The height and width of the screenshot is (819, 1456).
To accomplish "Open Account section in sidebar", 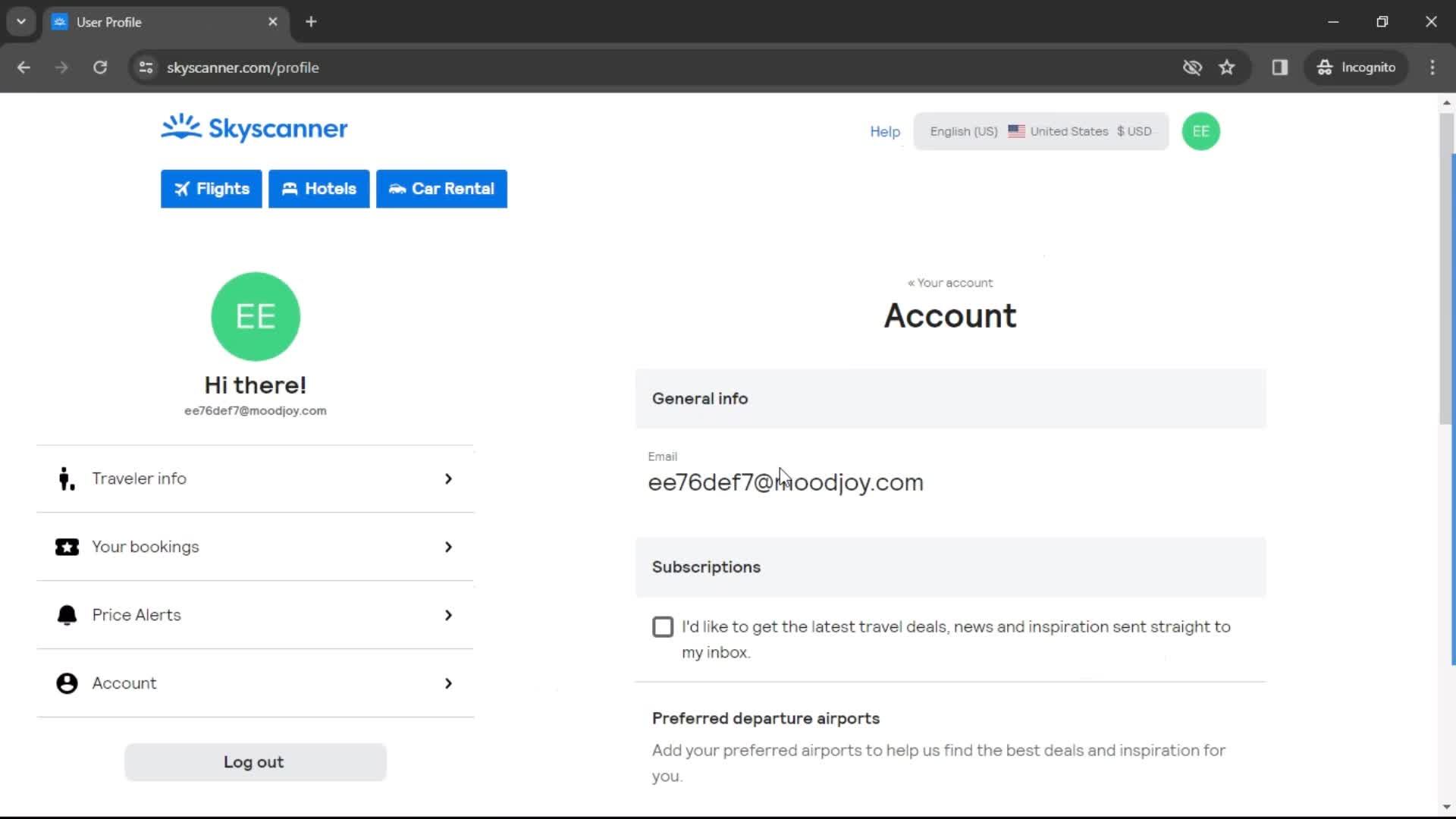I will pyautogui.click(x=256, y=683).
